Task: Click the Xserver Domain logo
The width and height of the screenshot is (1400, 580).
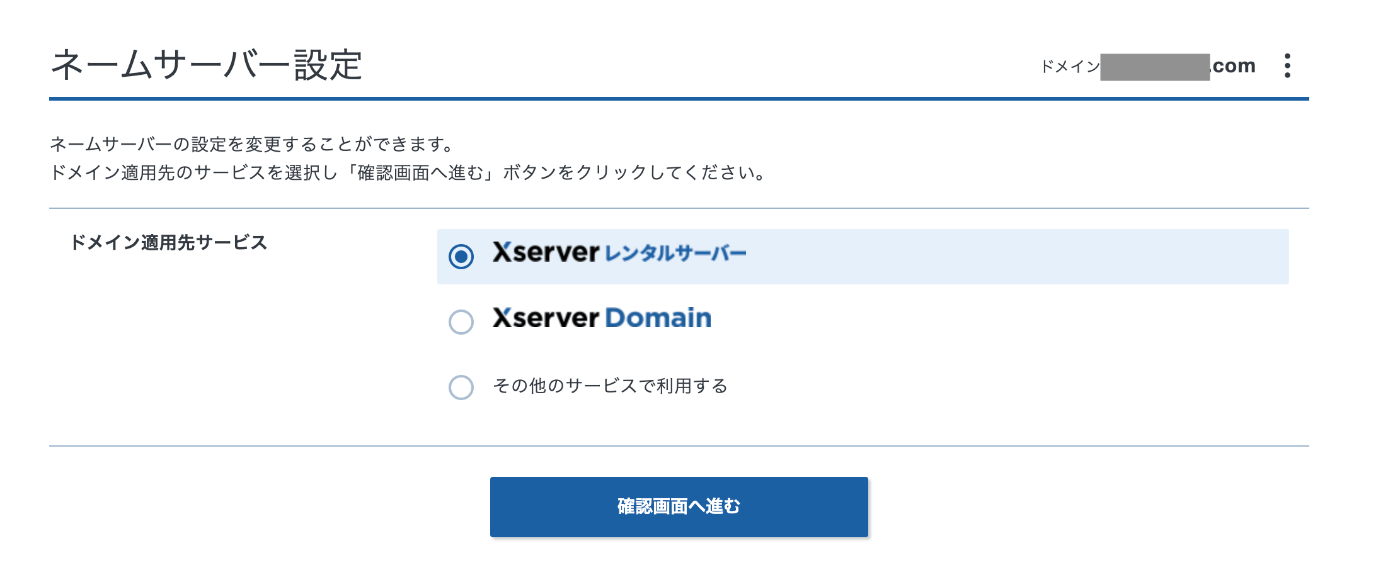Action: (x=602, y=319)
